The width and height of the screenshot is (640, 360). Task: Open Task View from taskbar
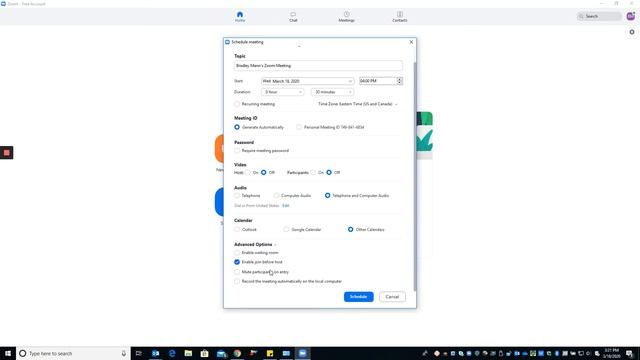click(139, 353)
